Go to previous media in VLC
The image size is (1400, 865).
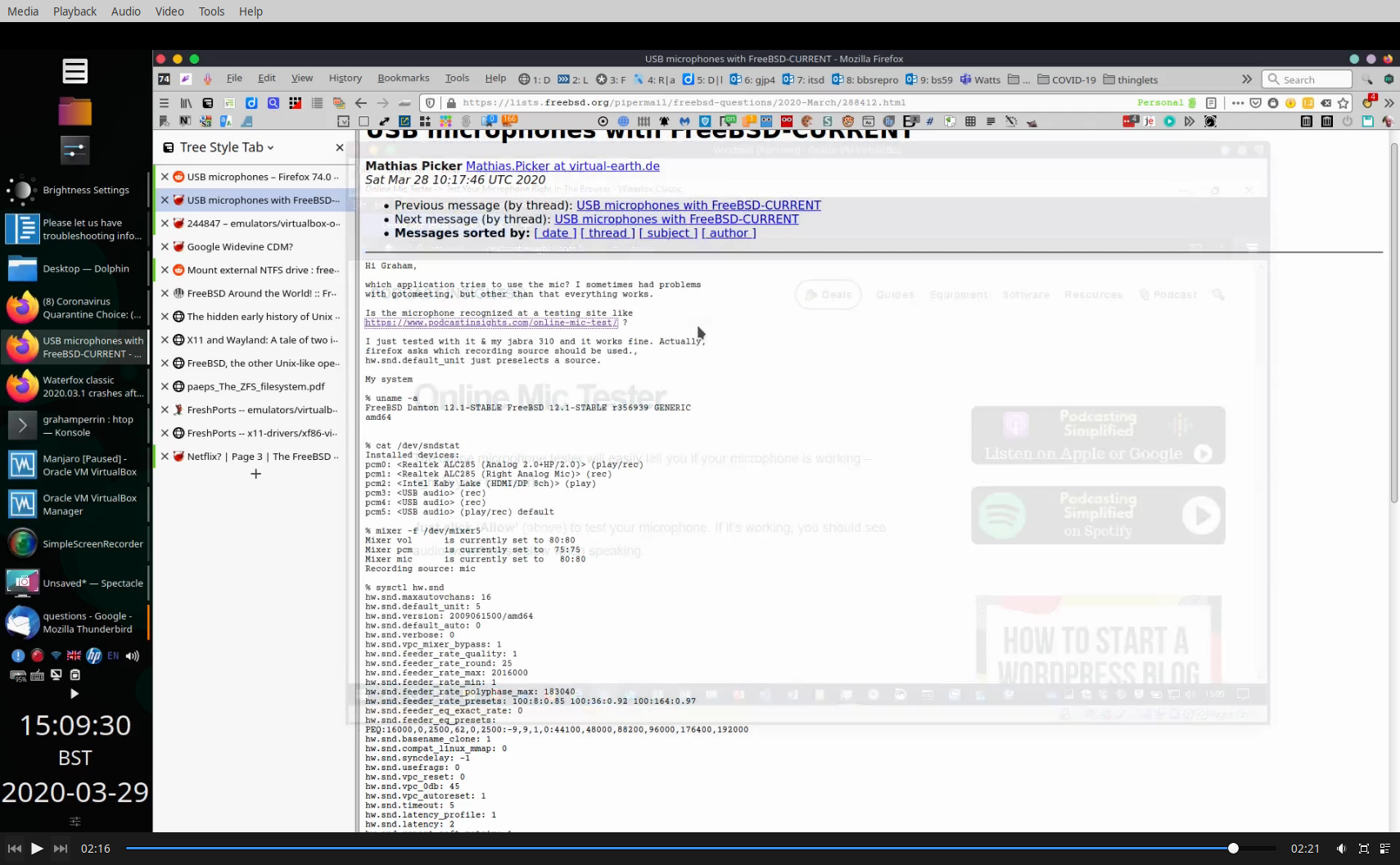pos(14,849)
